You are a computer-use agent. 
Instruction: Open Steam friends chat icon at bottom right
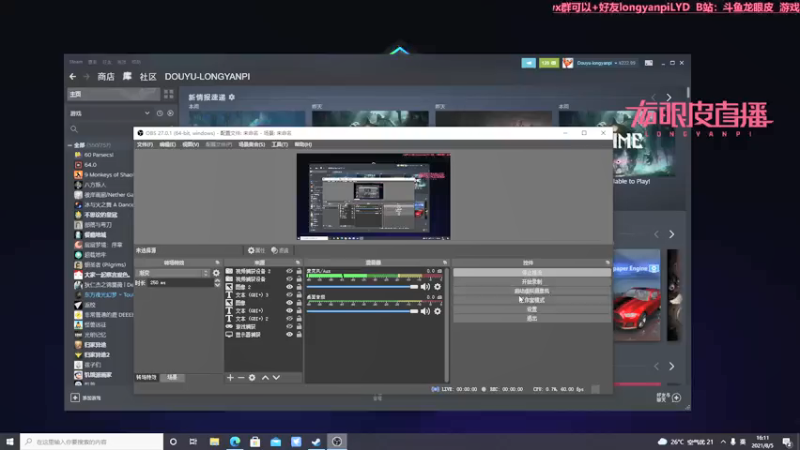coord(677,397)
